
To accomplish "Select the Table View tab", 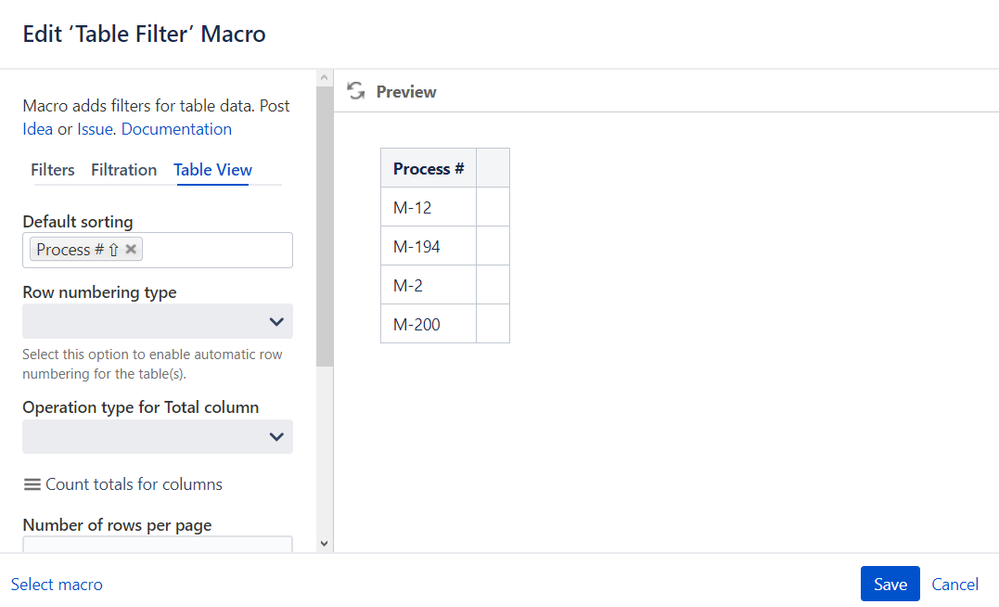I will pyautogui.click(x=212, y=170).
